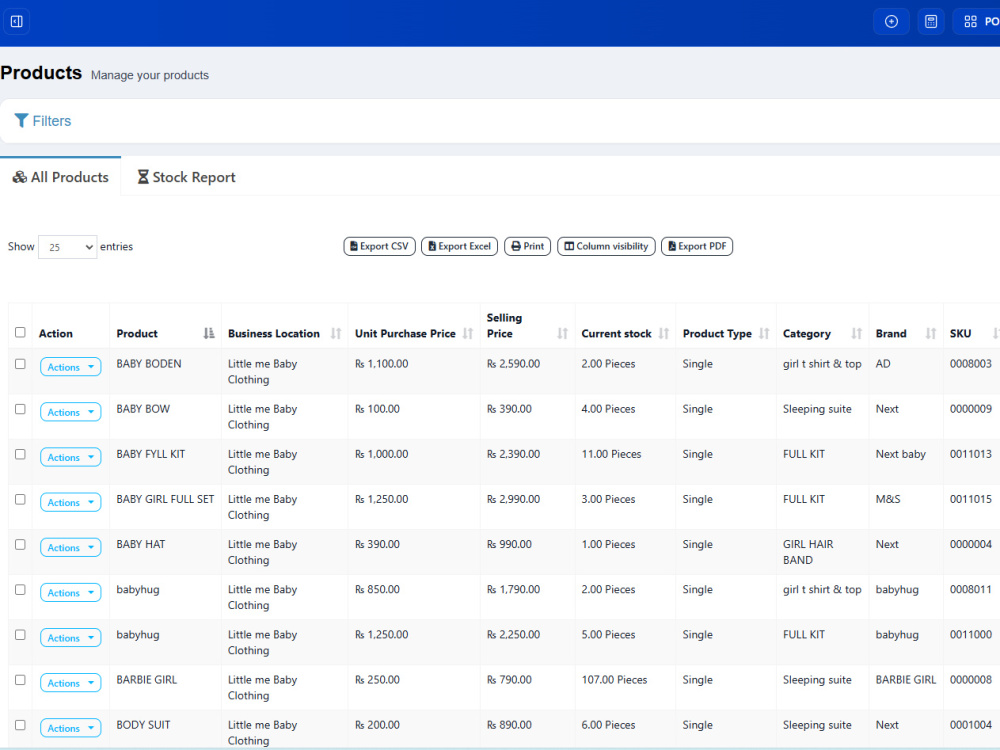Screen dimensions: 1000x750
Task: Sort by Product Type column arrow
Action: (x=764, y=333)
